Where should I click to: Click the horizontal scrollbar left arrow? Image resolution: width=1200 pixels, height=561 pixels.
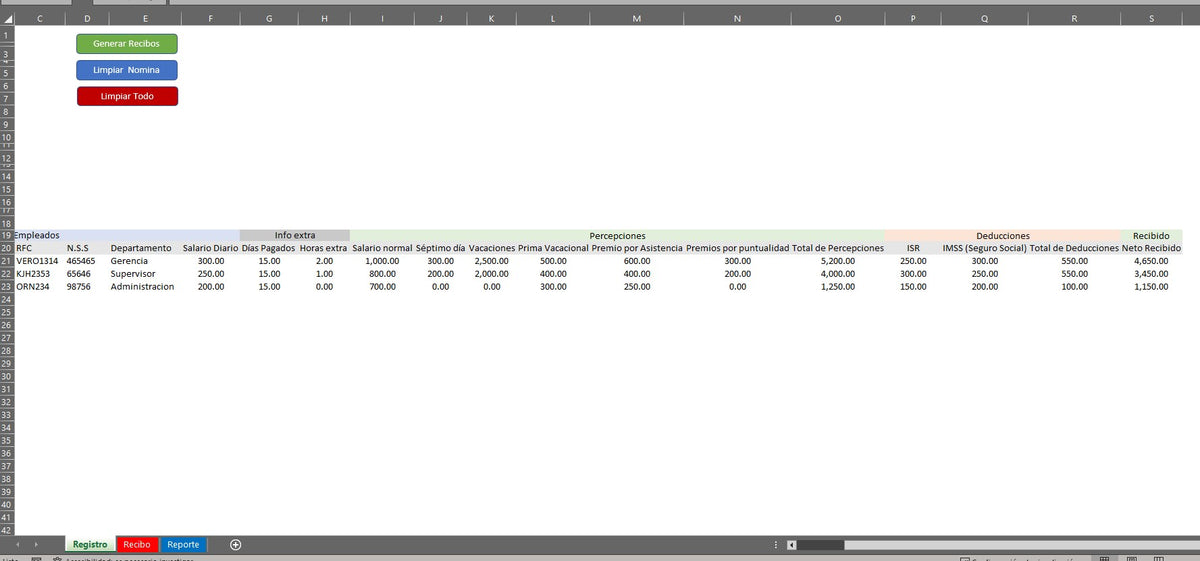point(792,545)
